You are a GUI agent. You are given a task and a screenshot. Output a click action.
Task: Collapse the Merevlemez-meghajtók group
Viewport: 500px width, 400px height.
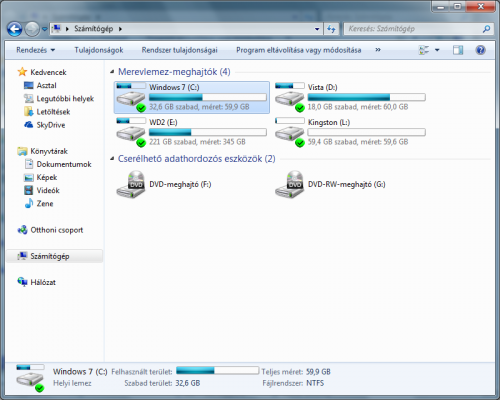pos(112,71)
